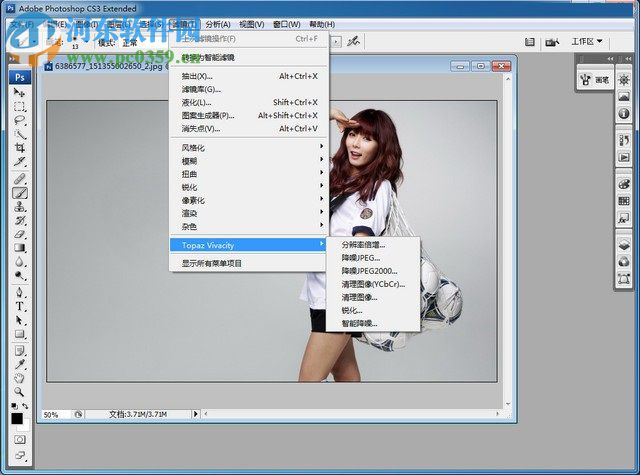Expand the Pixelate (像素化) submenu
This screenshot has height=475, width=640.
pyautogui.click(x=249, y=200)
